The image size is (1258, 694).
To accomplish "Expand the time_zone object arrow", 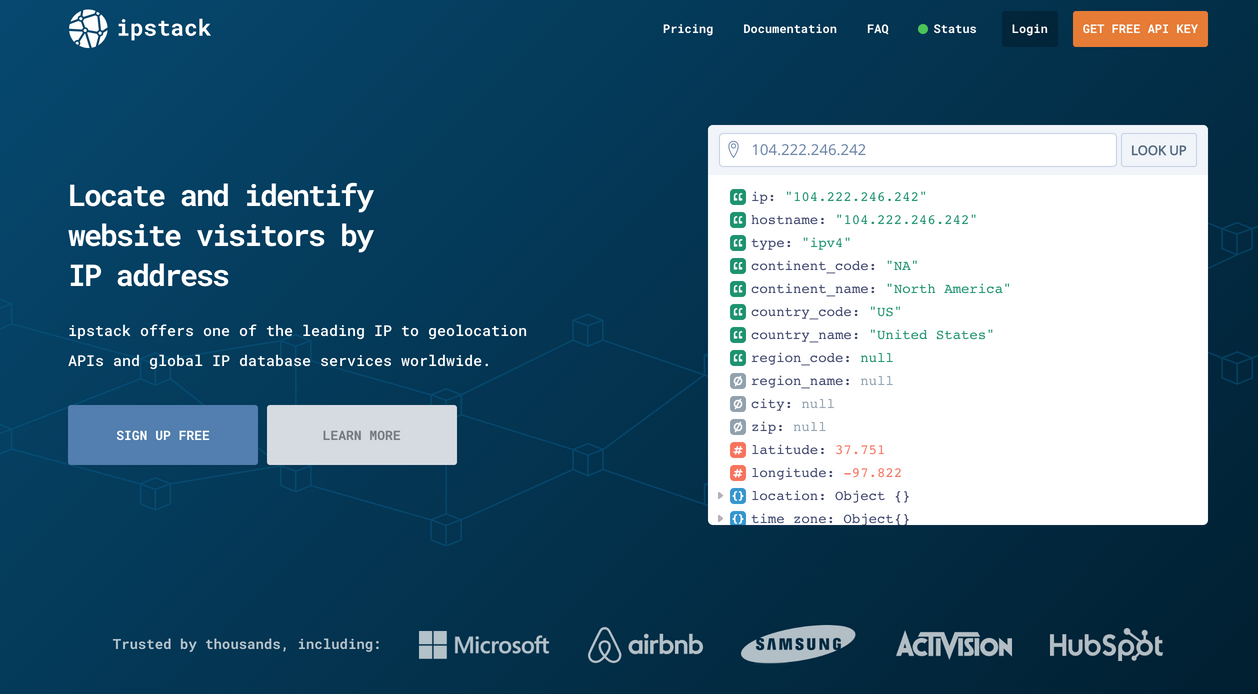I will point(720,518).
